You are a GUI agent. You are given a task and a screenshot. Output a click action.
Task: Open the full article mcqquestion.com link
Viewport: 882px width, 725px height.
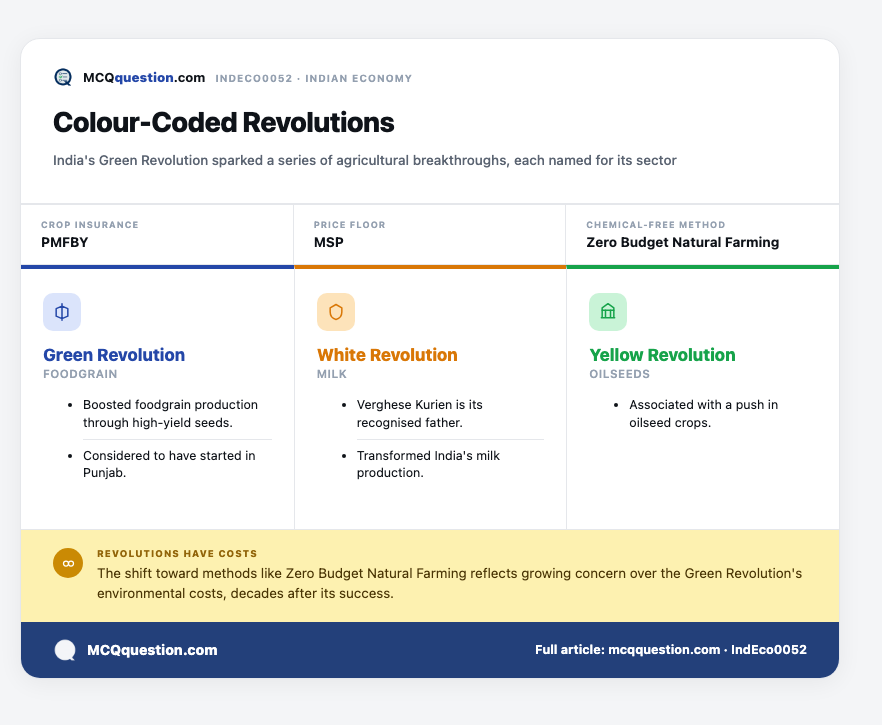click(x=670, y=650)
